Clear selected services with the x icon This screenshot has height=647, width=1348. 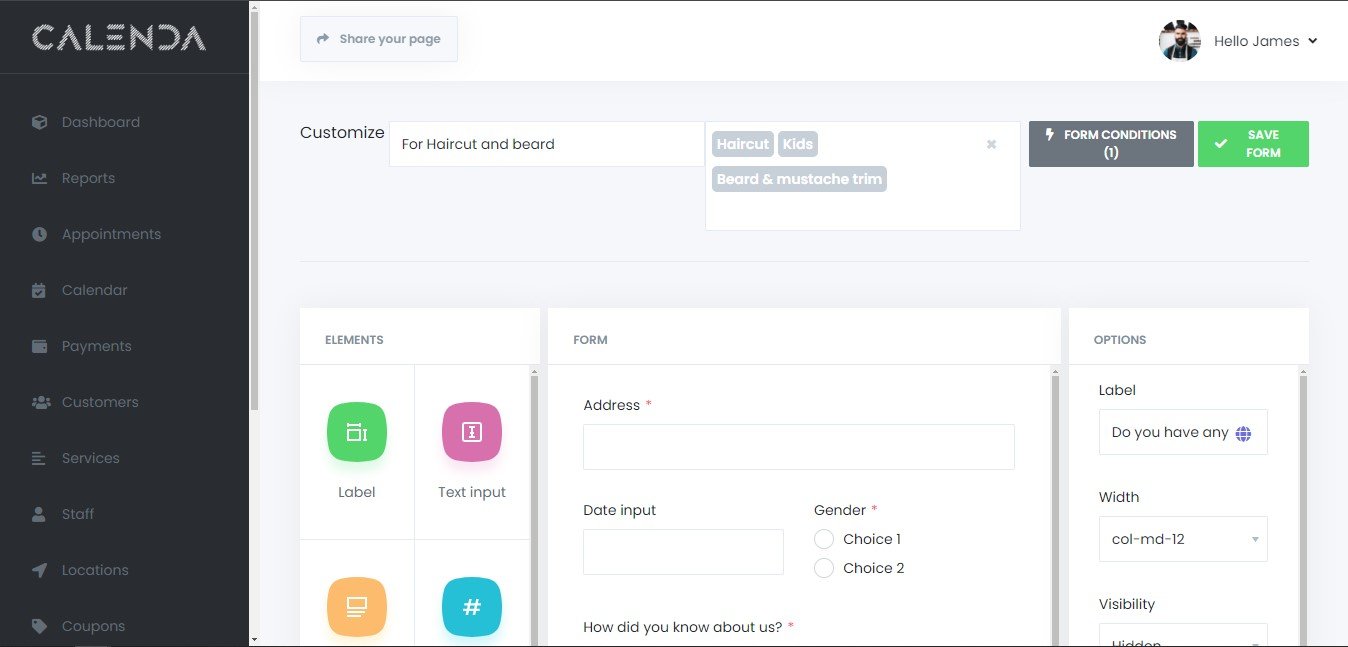click(991, 144)
